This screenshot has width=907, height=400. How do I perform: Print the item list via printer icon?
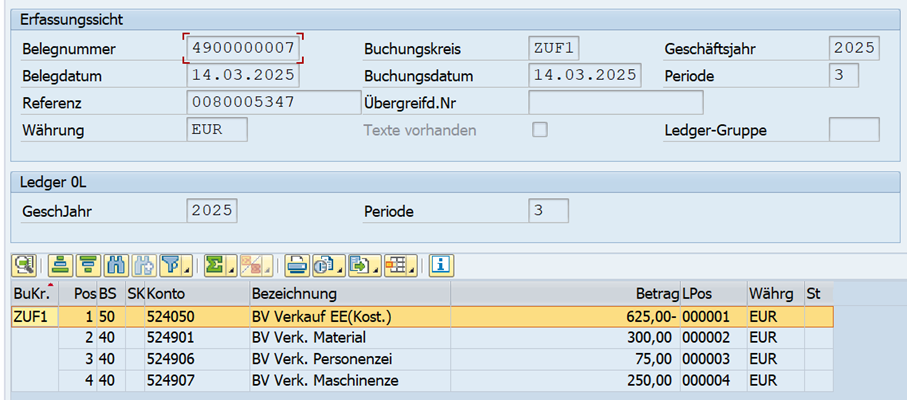pos(297,265)
